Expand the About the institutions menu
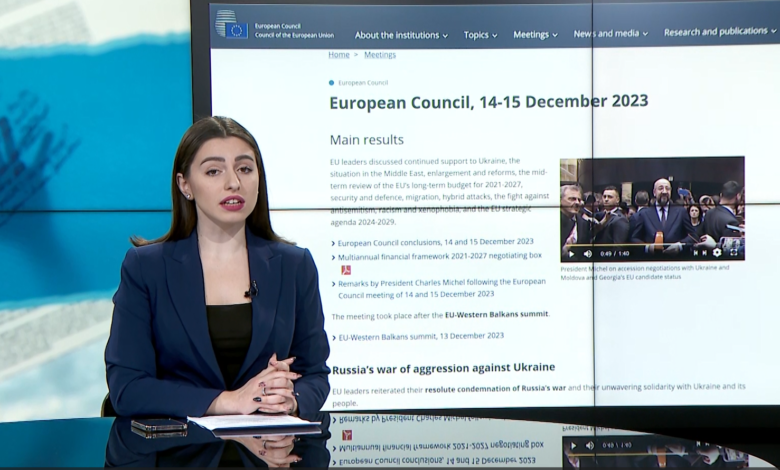 point(401,35)
